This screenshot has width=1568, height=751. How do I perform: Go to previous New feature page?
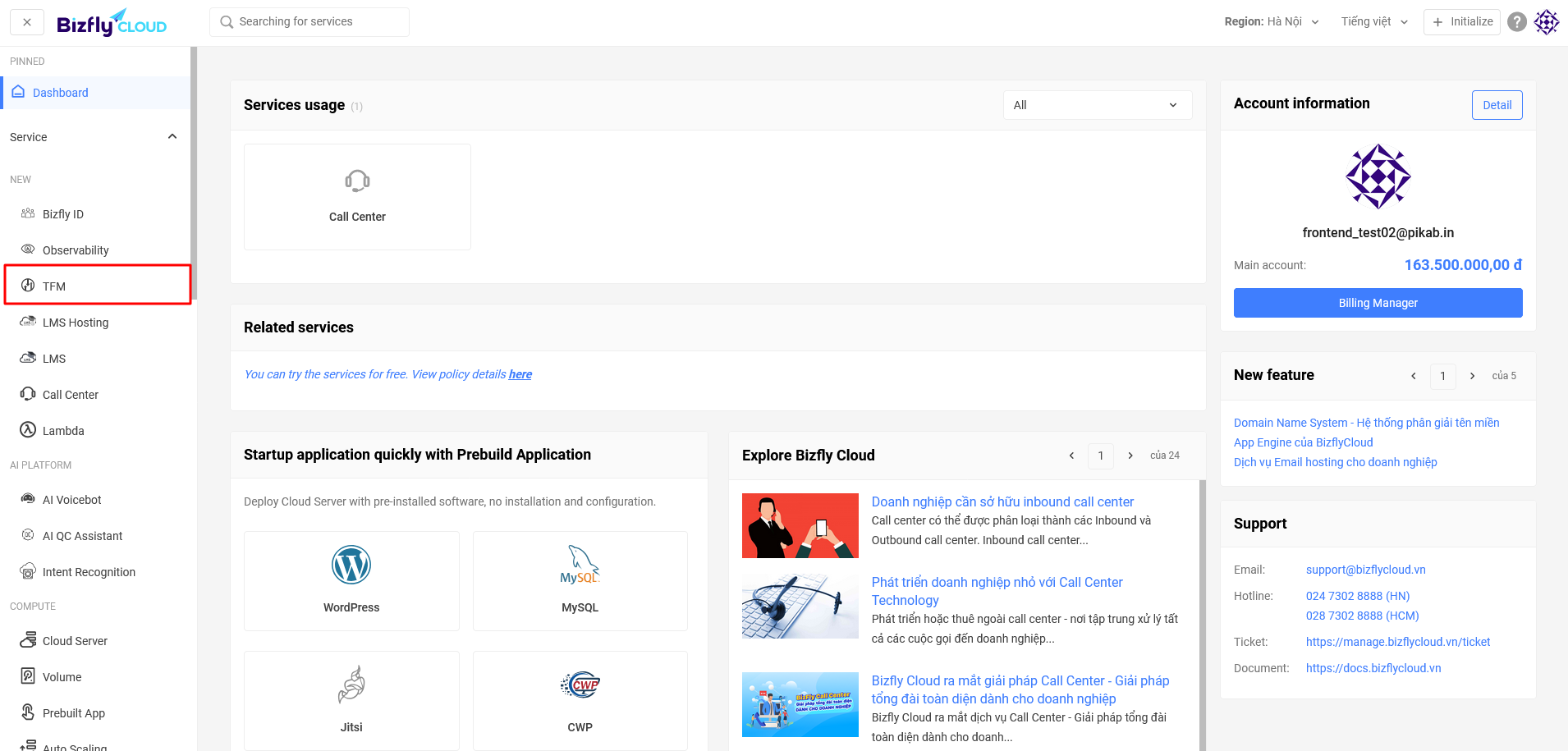(x=1414, y=376)
